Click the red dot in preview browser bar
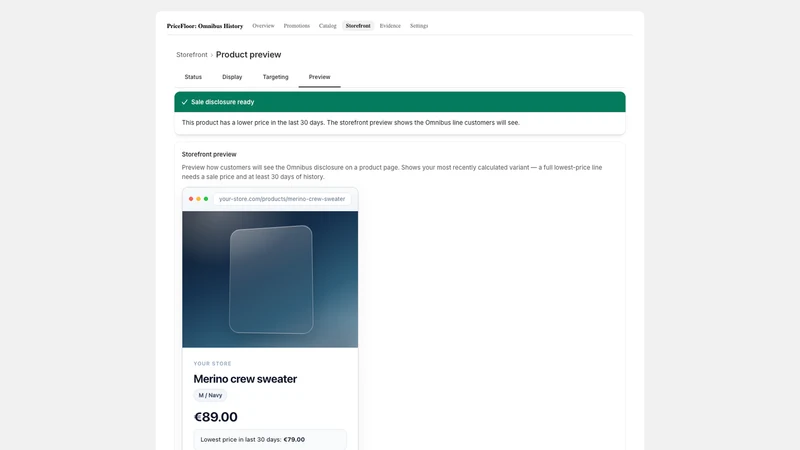800x450 pixels. click(191, 199)
